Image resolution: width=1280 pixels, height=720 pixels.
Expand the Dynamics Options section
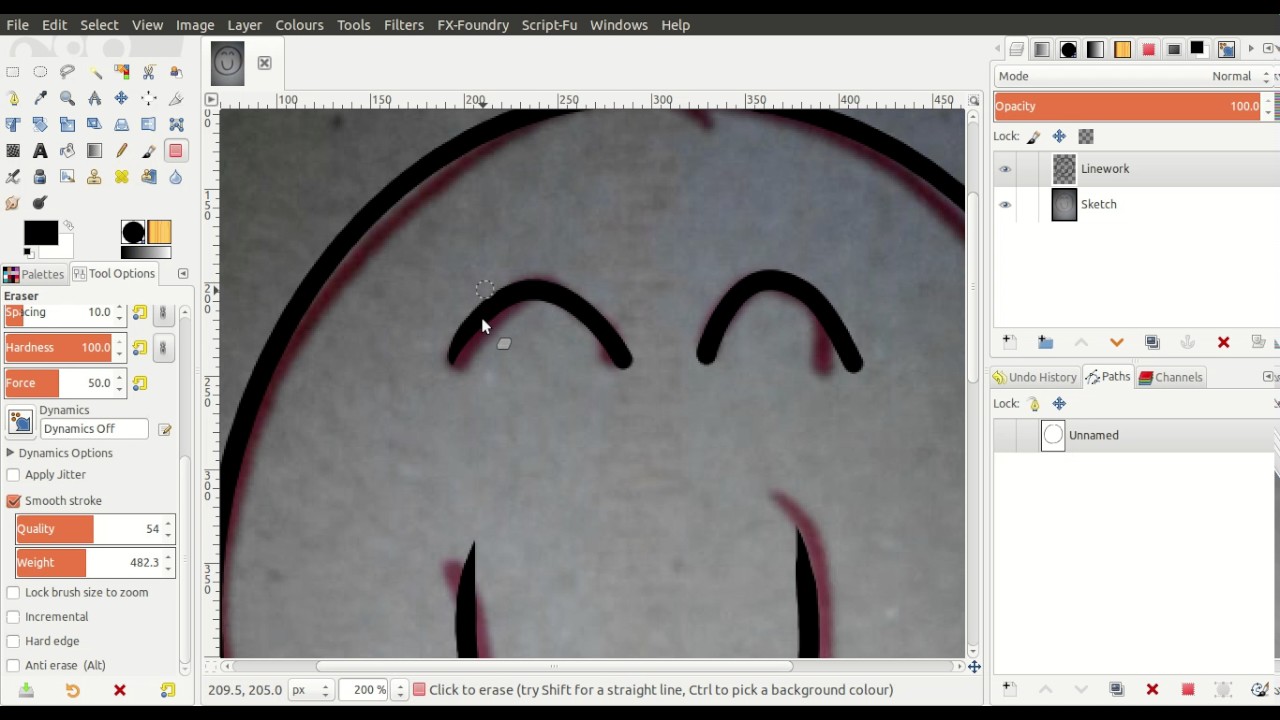click(x=10, y=453)
